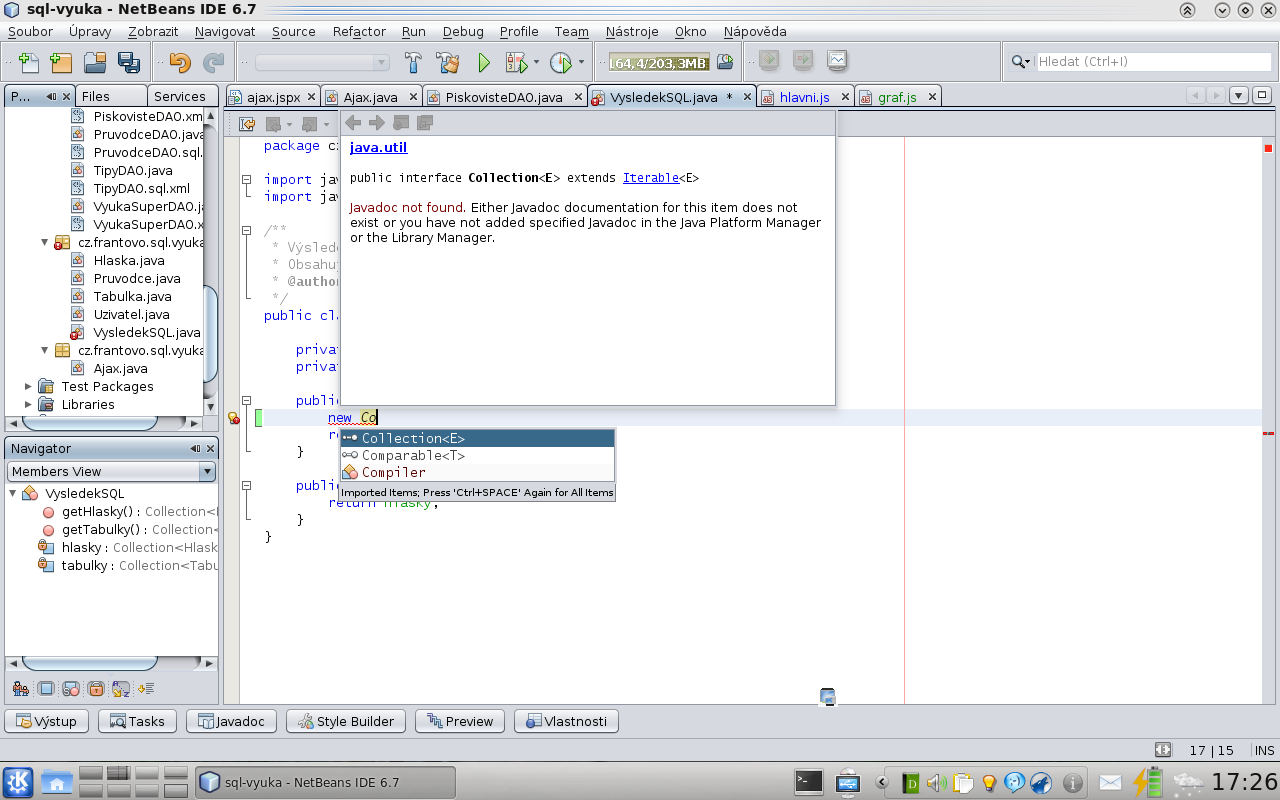
Task: Click the Tasks button
Action: click(x=137, y=721)
